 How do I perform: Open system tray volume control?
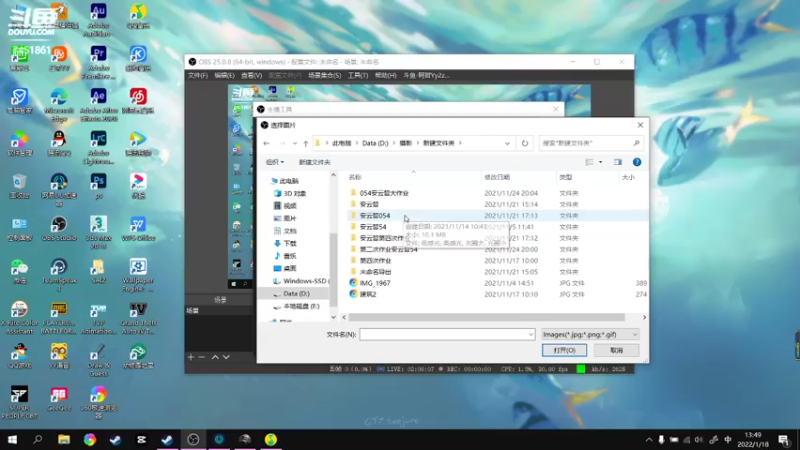pos(699,440)
